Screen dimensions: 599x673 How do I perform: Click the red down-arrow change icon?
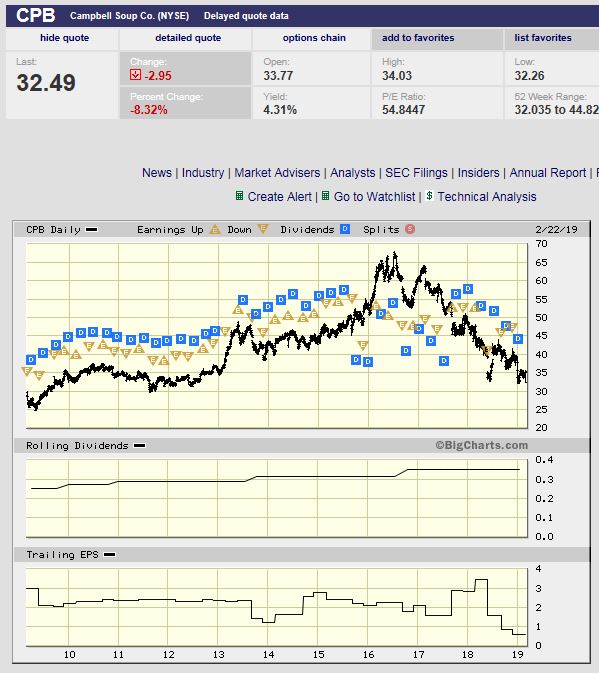(135, 75)
